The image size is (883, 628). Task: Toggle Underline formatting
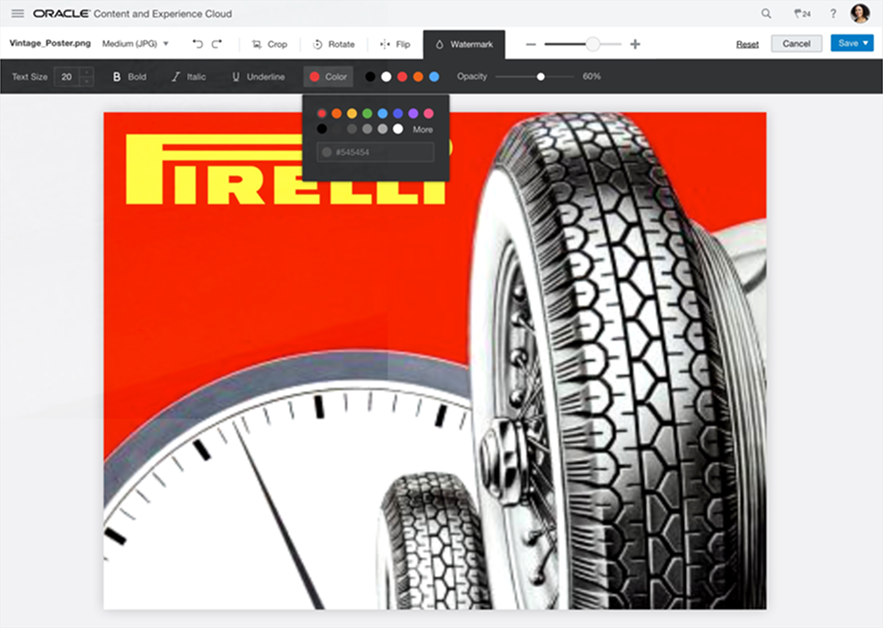click(258, 77)
